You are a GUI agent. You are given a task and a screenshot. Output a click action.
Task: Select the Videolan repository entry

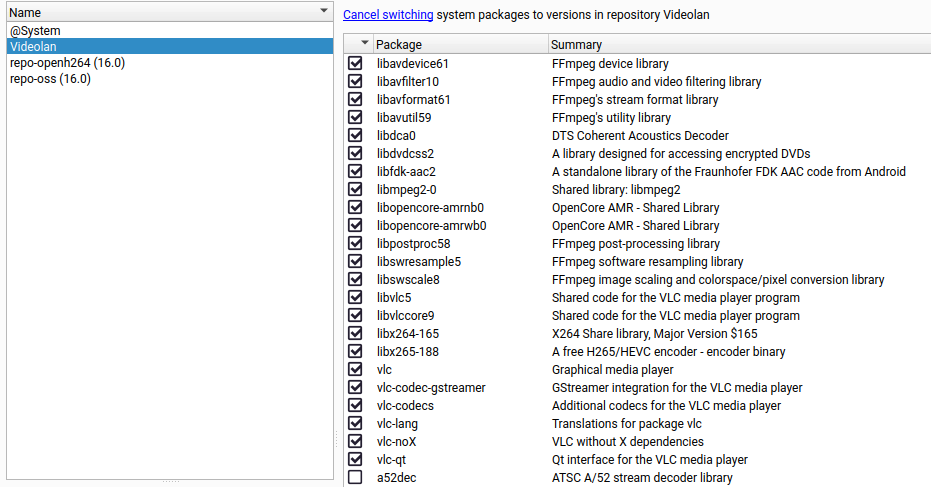click(35, 47)
